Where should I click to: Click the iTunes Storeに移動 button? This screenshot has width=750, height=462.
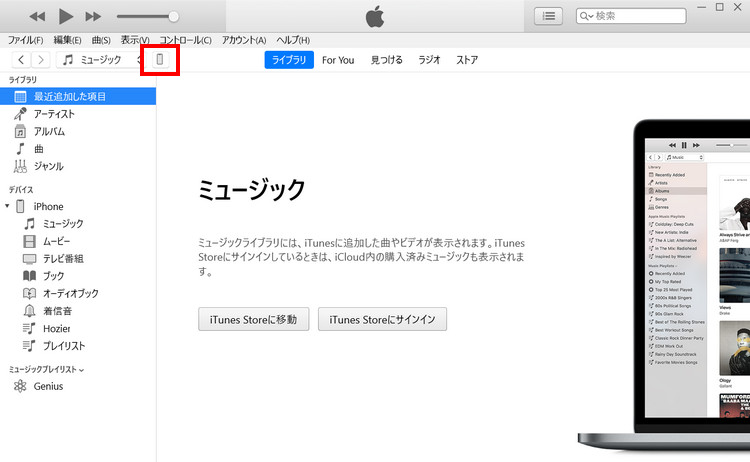[x=254, y=319]
